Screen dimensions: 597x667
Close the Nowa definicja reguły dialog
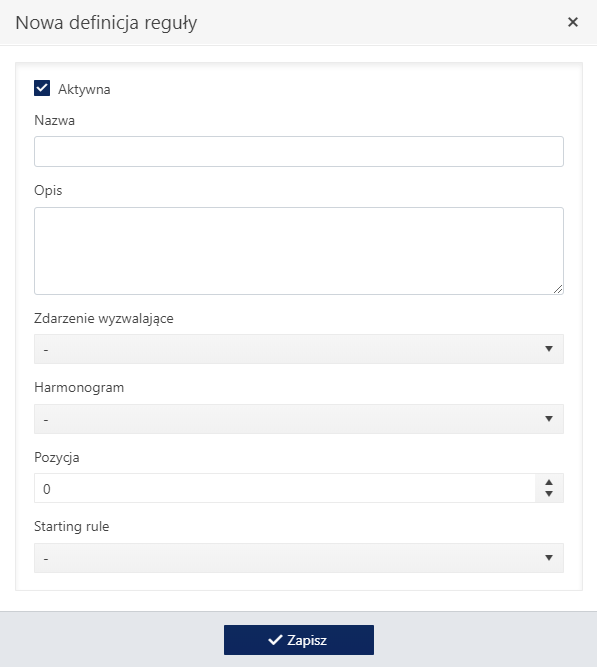[x=573, y=22]
